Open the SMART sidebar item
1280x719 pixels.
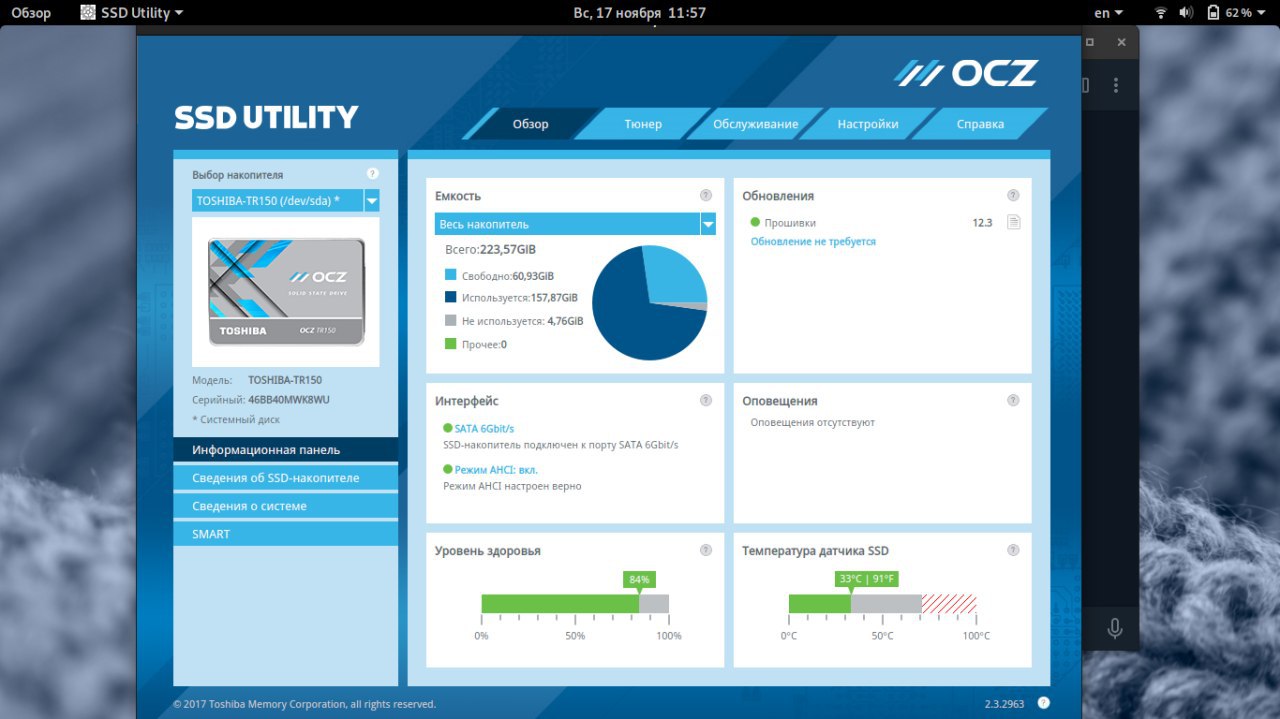coord(285,534)
